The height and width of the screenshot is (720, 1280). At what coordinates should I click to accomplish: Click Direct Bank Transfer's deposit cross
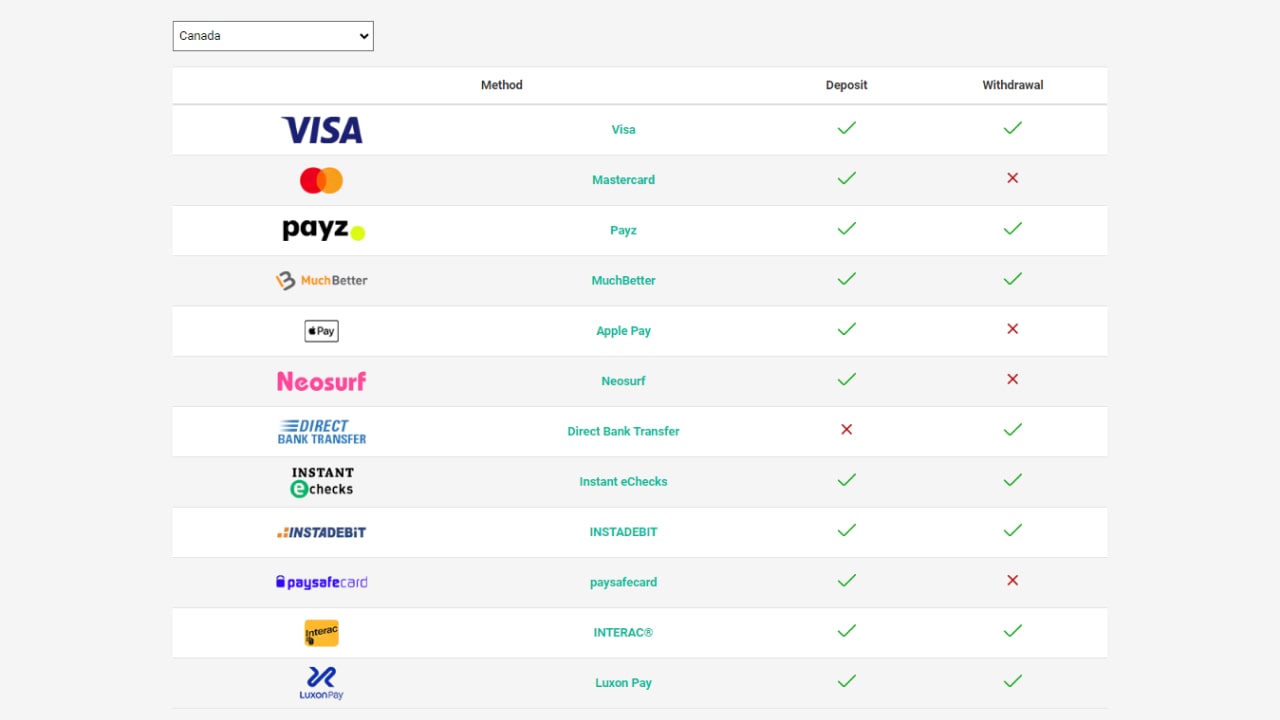846,429
